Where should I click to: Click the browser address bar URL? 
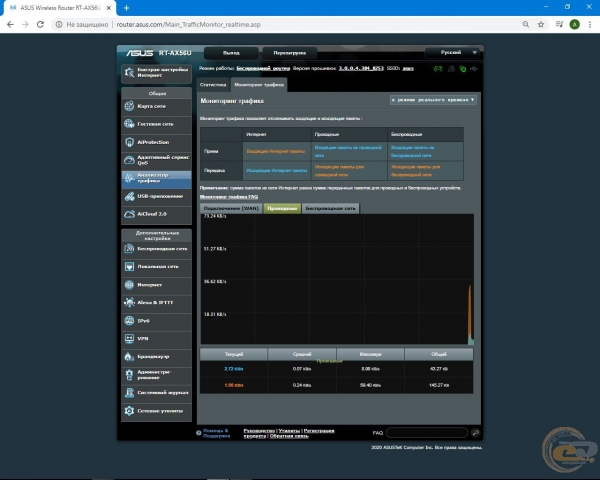[189, 24]
